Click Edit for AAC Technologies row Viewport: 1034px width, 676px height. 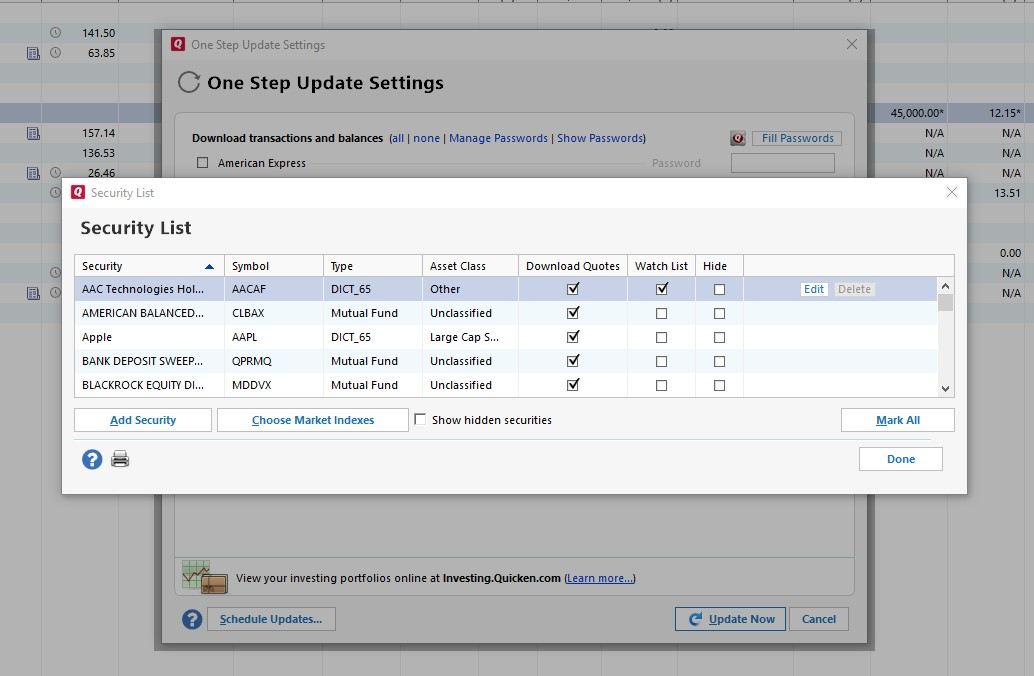click(814, 289)
